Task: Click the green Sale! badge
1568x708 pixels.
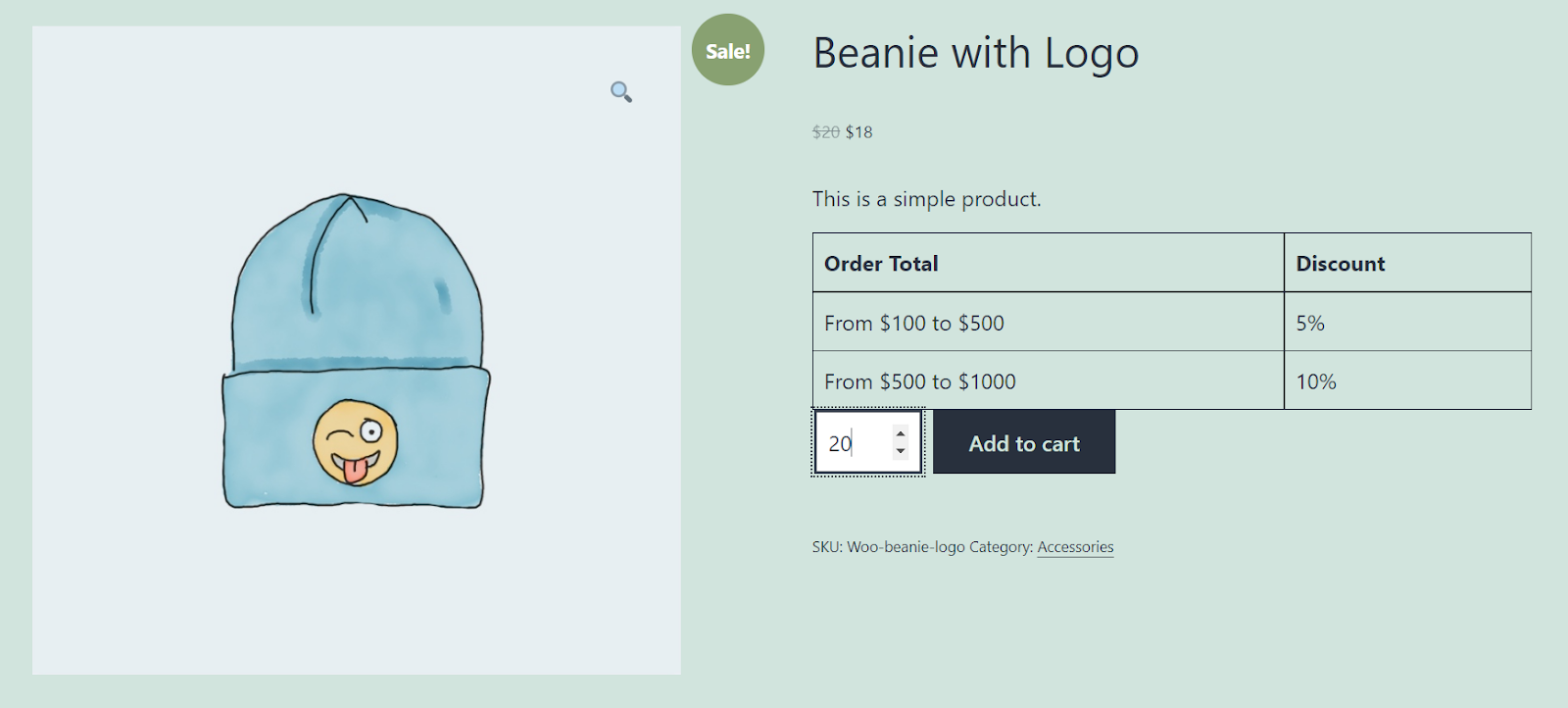Action: tap(727, 50)
